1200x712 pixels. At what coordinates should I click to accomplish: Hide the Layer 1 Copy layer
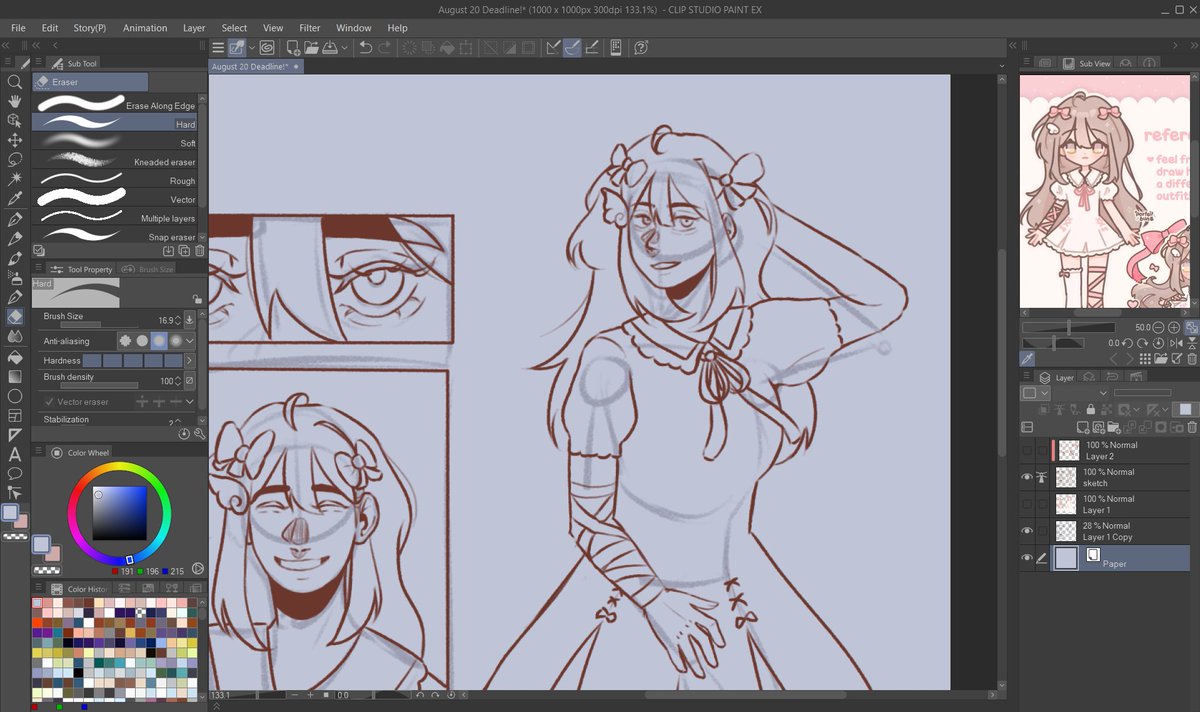click(x=1027, y=531)
